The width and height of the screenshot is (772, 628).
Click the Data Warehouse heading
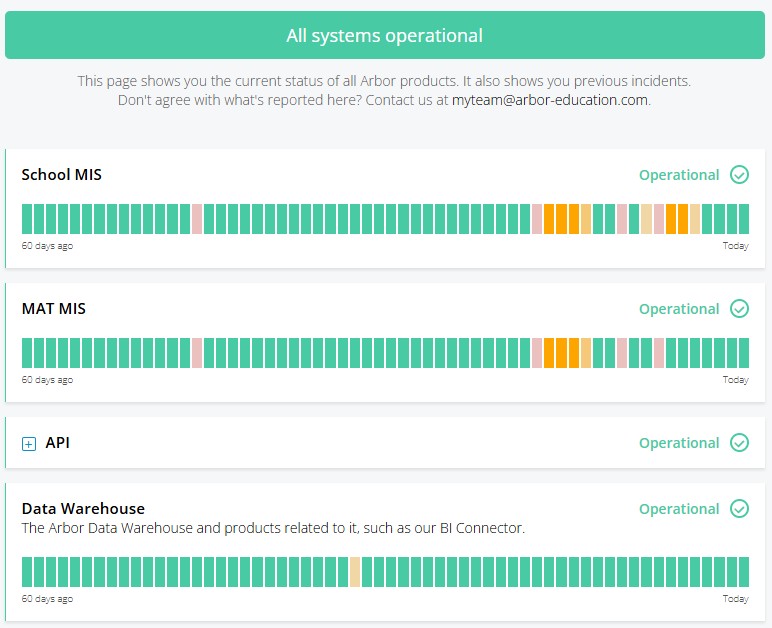(x=83, y=509)
